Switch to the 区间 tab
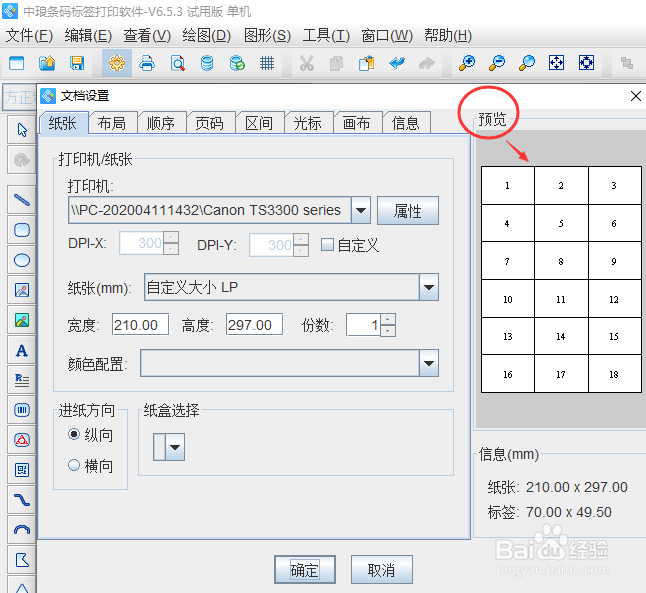This screenshot has height=593, width=646. (x=259, y=123)
